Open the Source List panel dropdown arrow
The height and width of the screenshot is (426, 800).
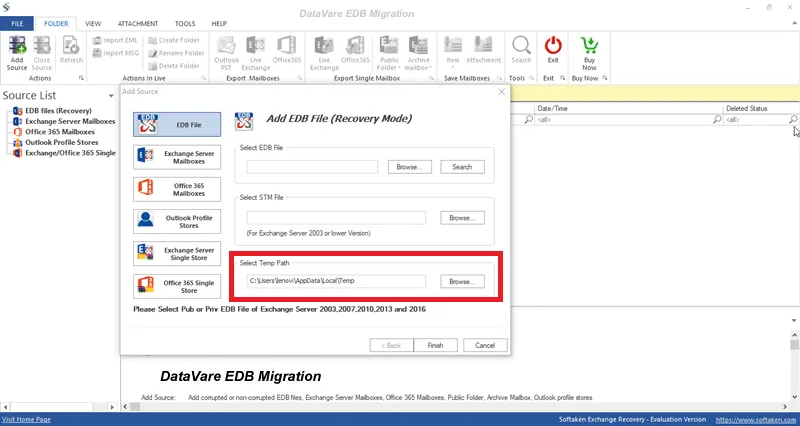coord(111,96)
